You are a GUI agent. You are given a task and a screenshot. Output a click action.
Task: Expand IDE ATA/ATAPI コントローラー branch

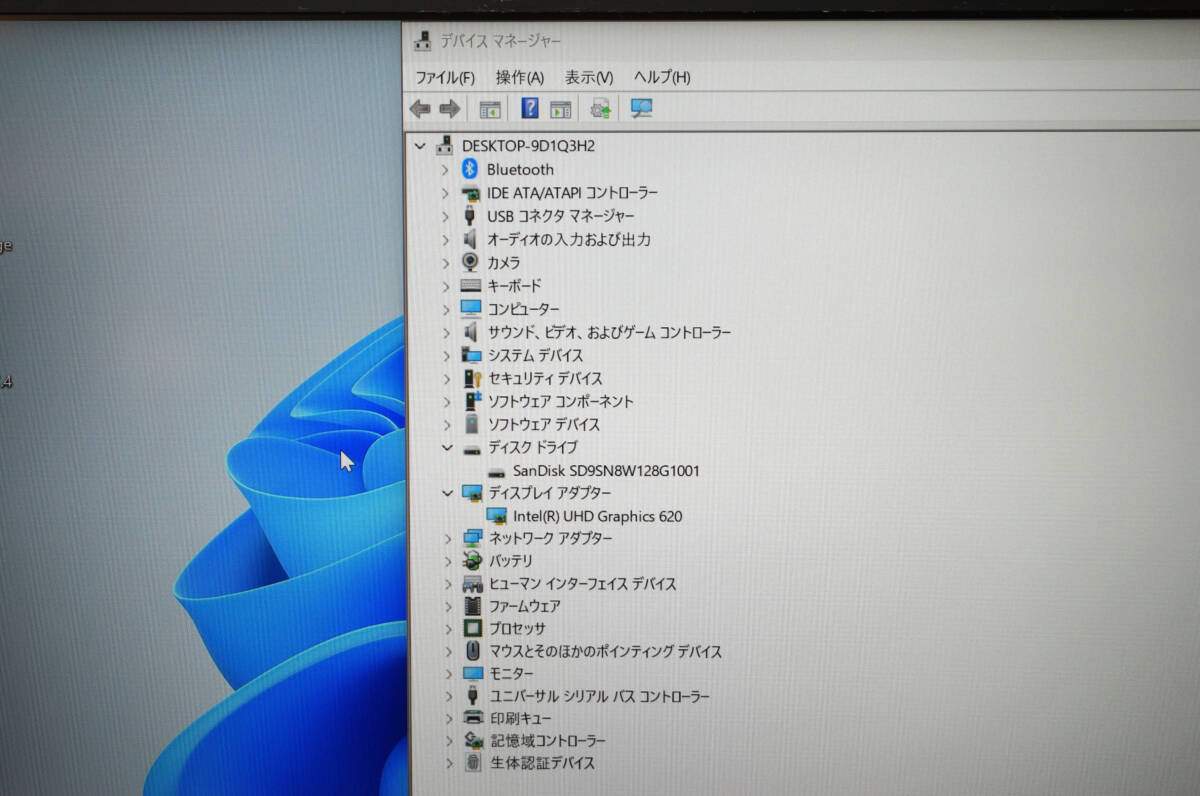[x=445, y=193]
